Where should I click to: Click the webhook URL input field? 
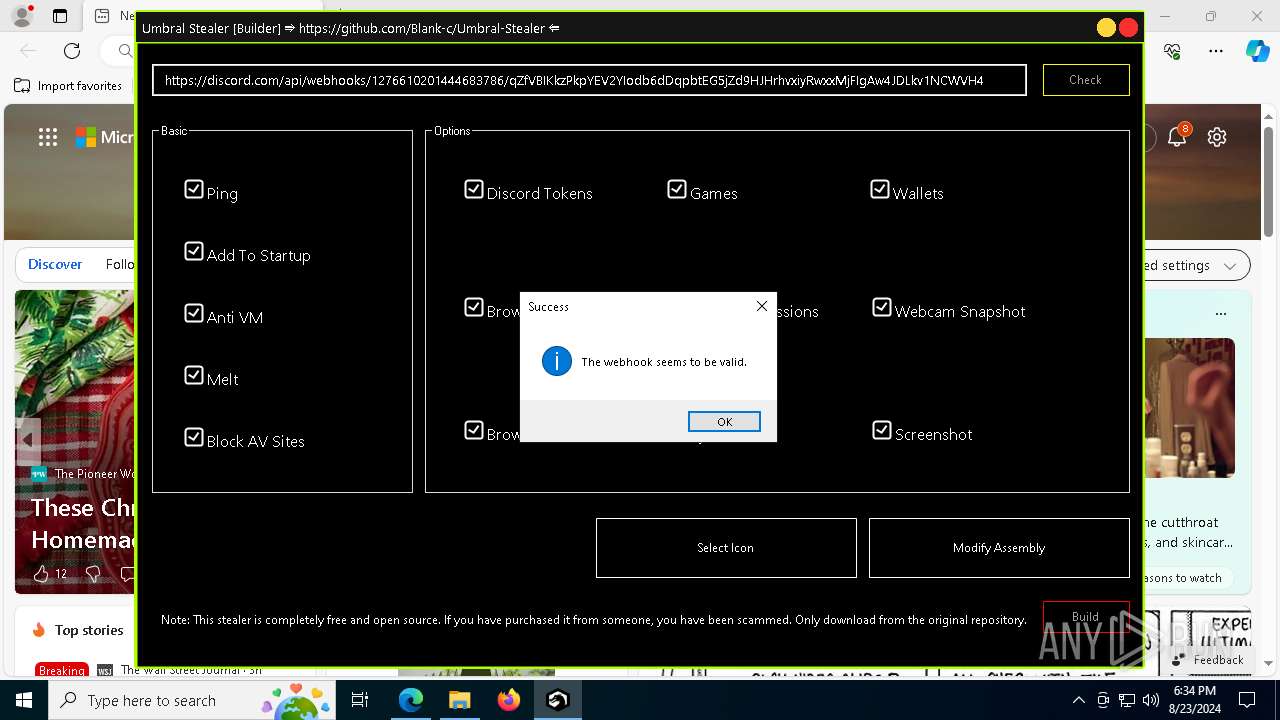(x=589, y=80)
